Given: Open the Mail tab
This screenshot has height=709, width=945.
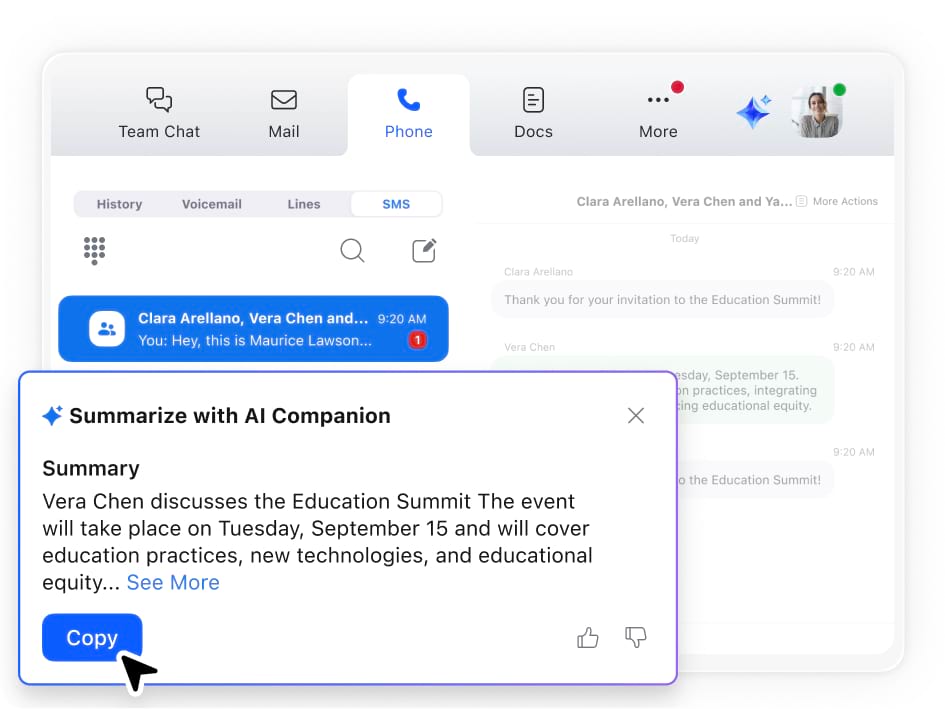Looking at the screenshot, I should 284,114.
